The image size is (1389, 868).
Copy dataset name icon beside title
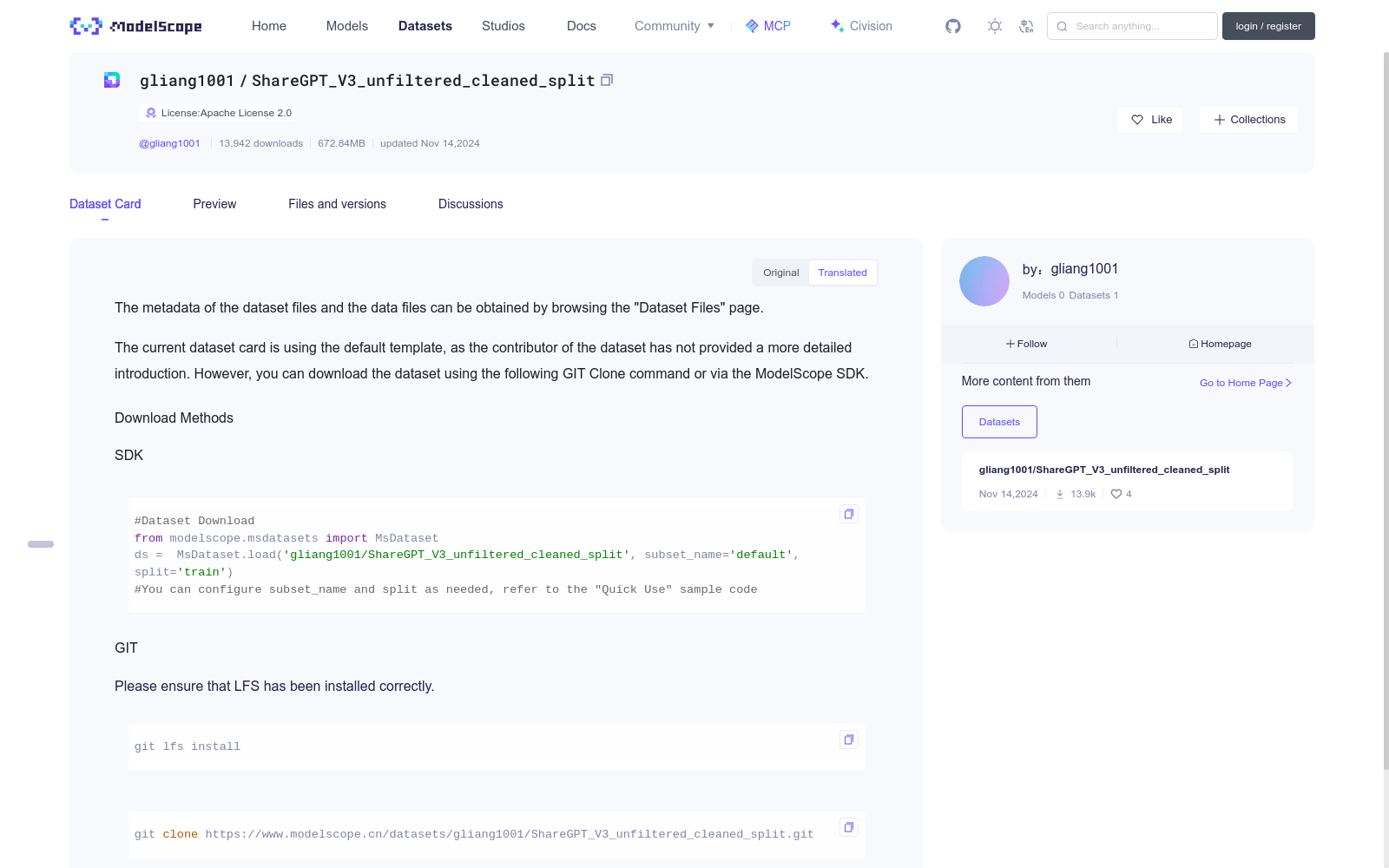tap(607, 80)
